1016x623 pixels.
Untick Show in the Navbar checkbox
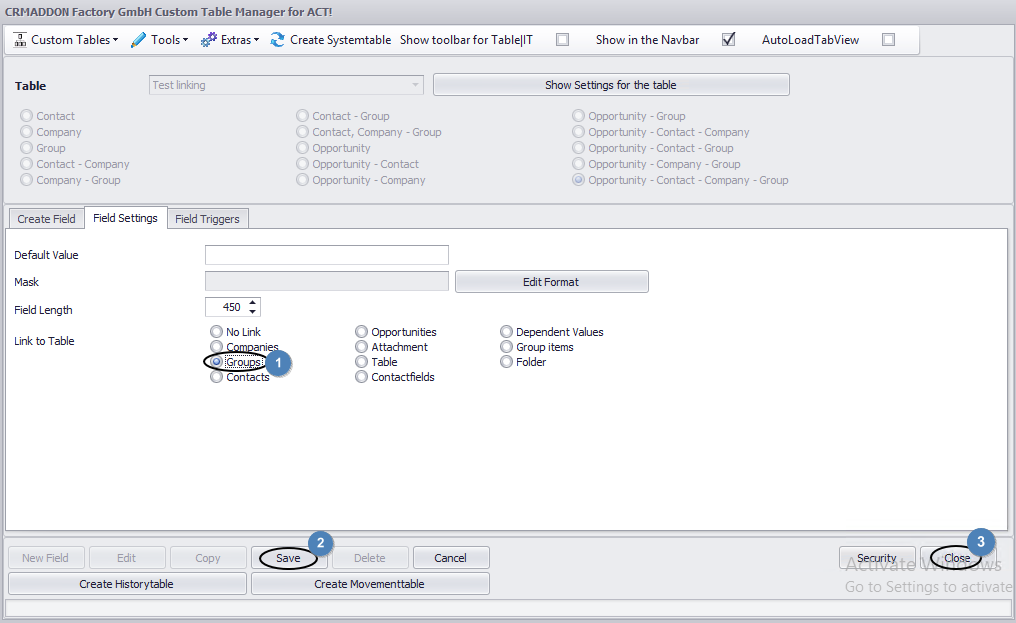728,40
